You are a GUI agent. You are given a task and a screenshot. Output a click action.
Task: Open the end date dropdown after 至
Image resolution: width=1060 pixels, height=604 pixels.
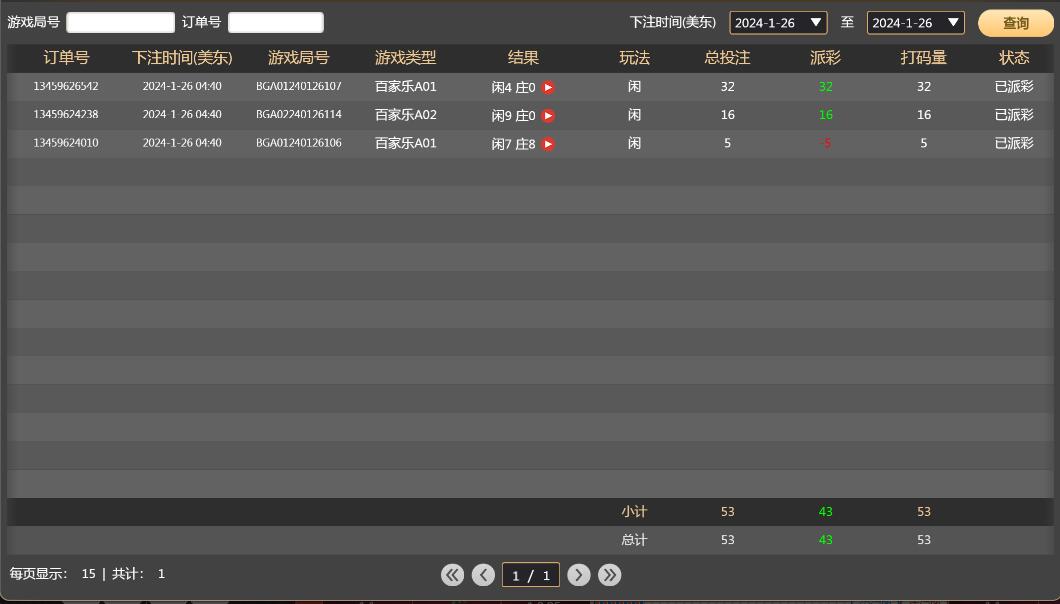coord(915,22)
